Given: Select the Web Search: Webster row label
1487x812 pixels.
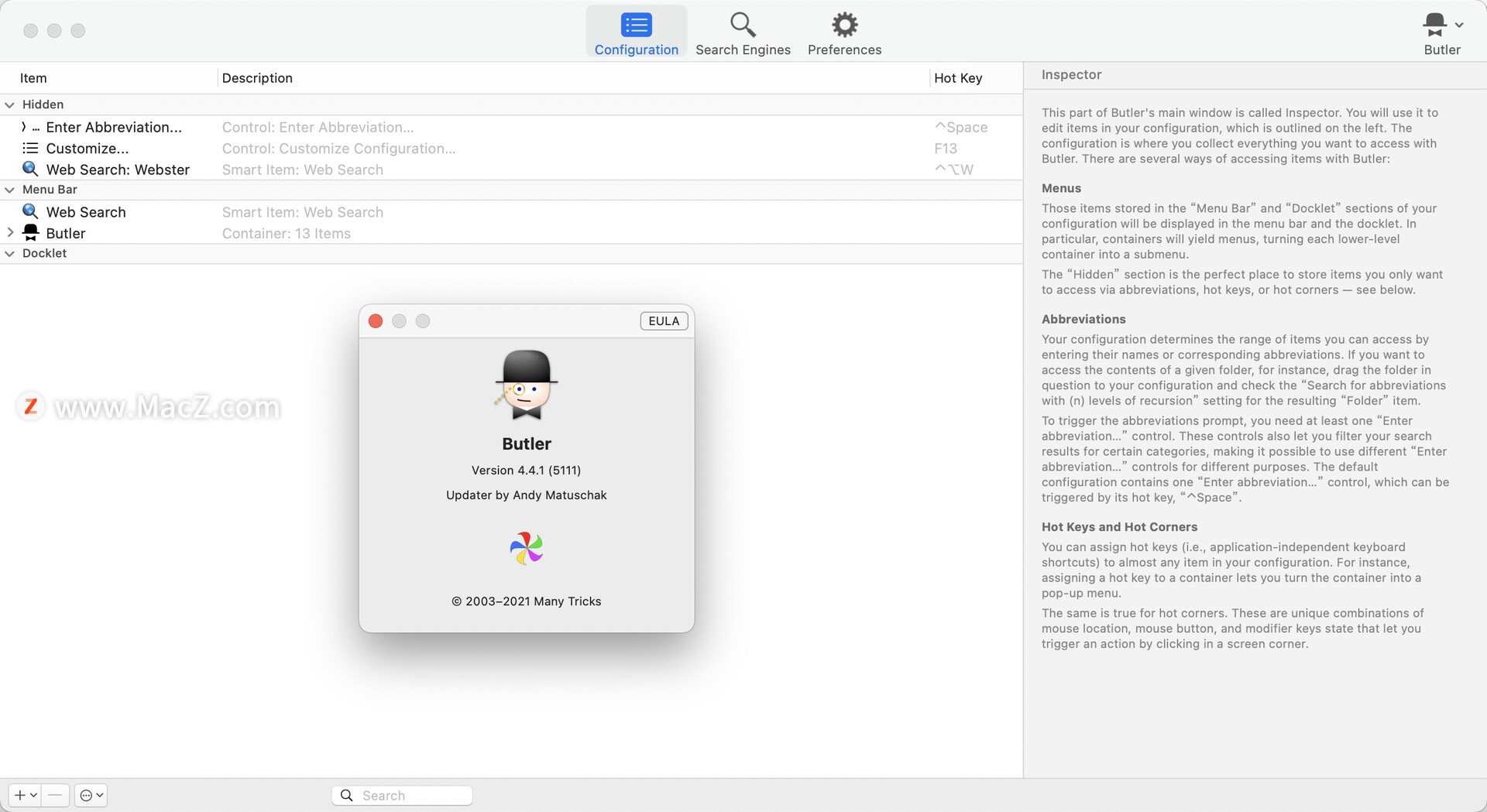Looking at the screenshot, I should 118,170.
